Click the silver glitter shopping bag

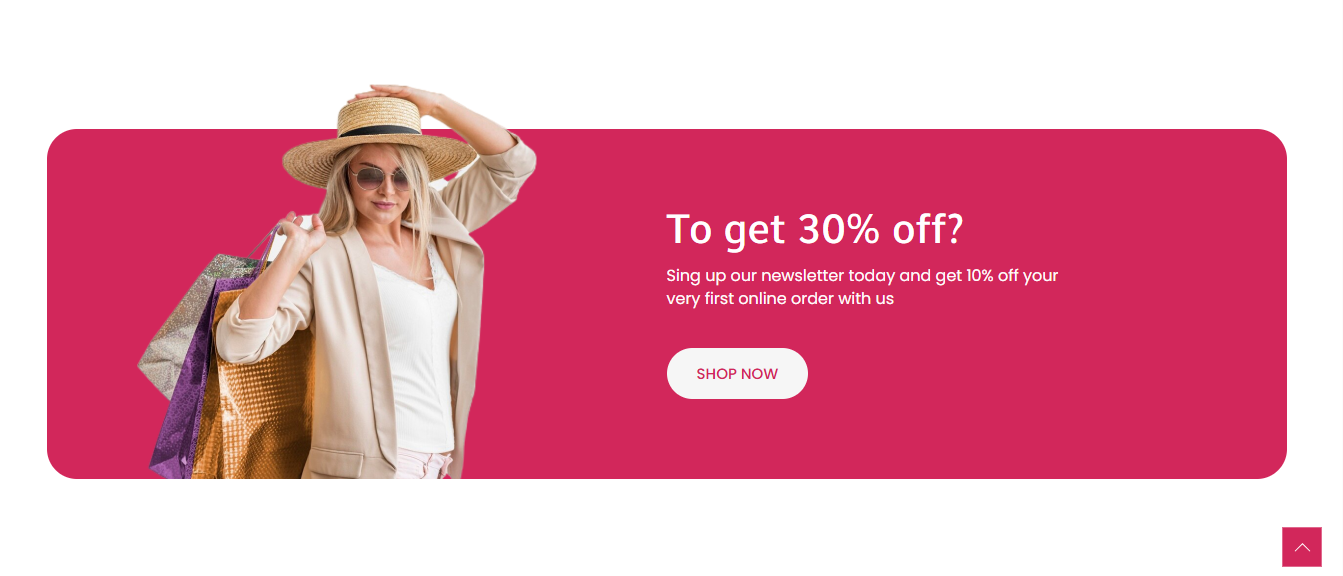point(185,320)
